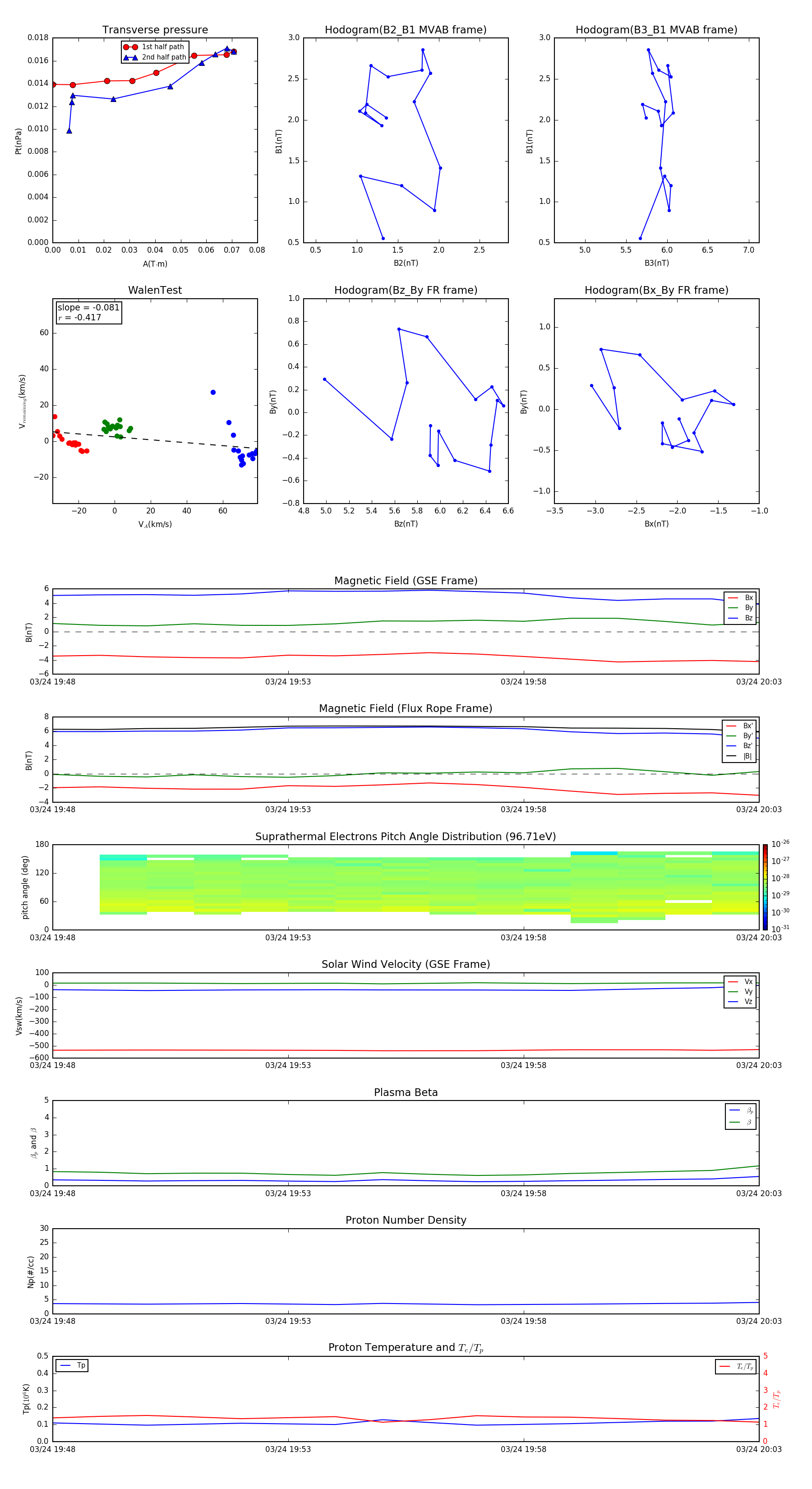Image resolution: width=812 pixels, height=1489 pixels.
Task: Click the 'Plasma Beta' plot title
Action: tap(406, 1092)
